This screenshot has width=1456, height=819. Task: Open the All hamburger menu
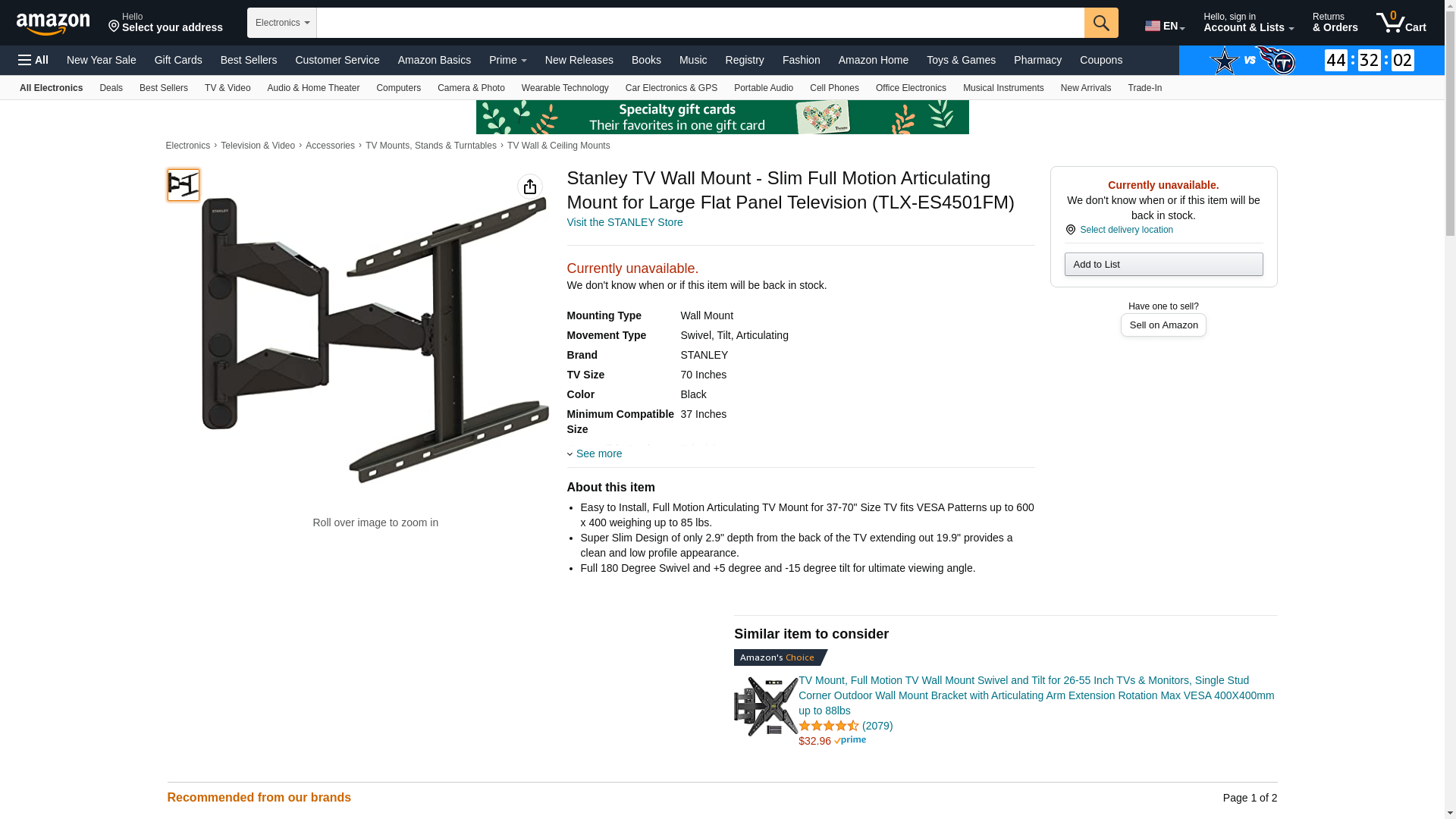click(x=33, y=60)
